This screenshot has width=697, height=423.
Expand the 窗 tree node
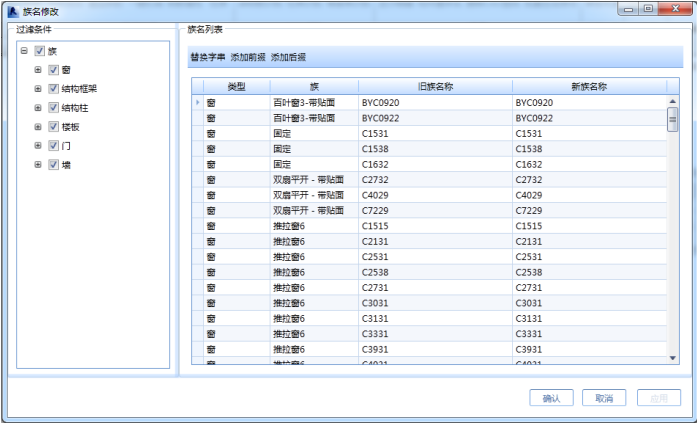38,70
